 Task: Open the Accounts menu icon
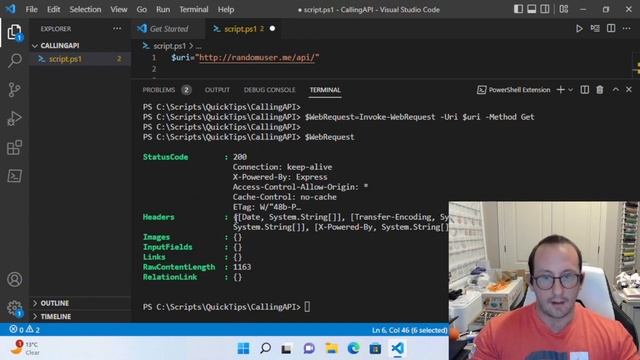(x=14, y=280)
